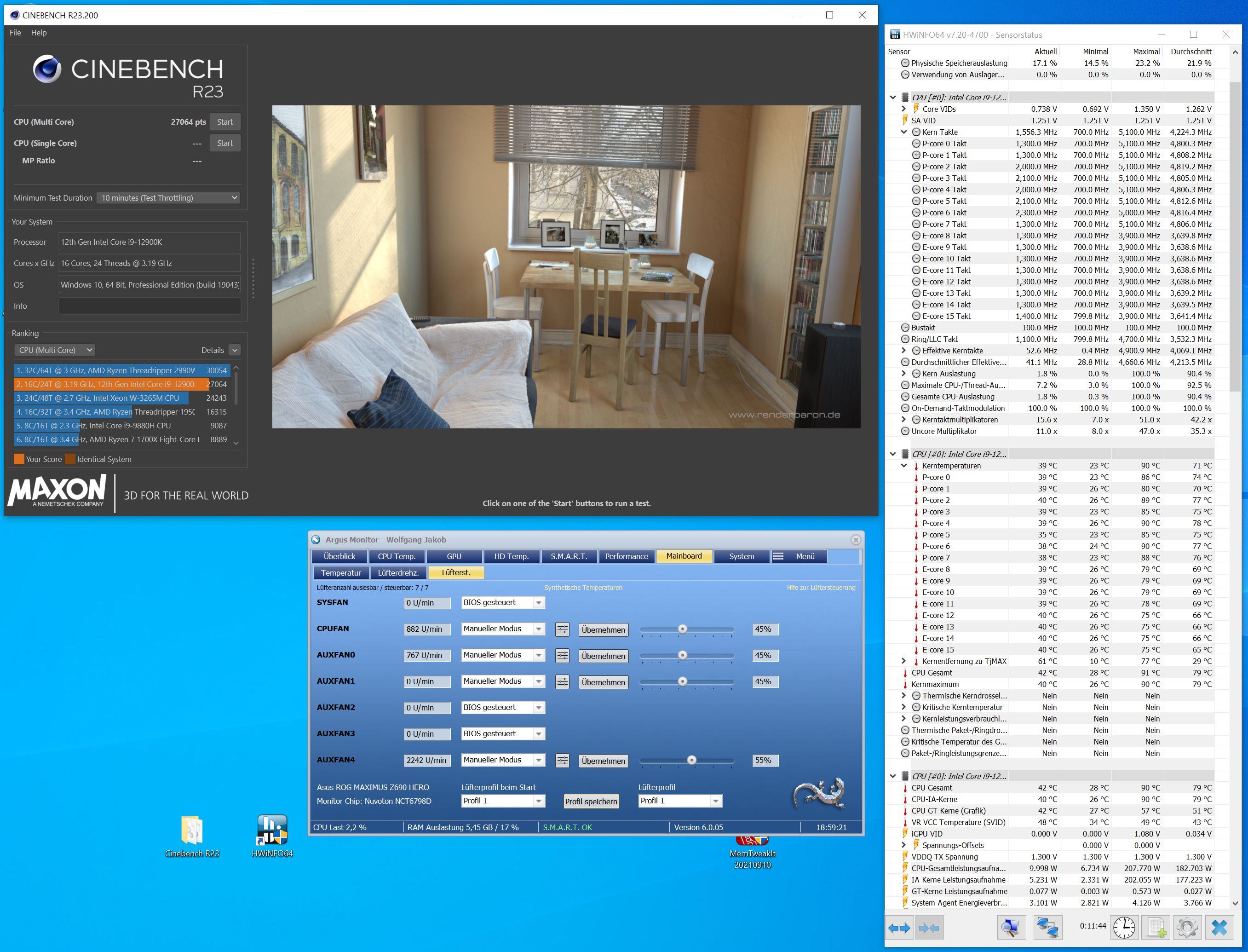Screen dimensions: 1248x952
Task: Click AUXFAN4 speed slider handle
Action: pos(692,760)
